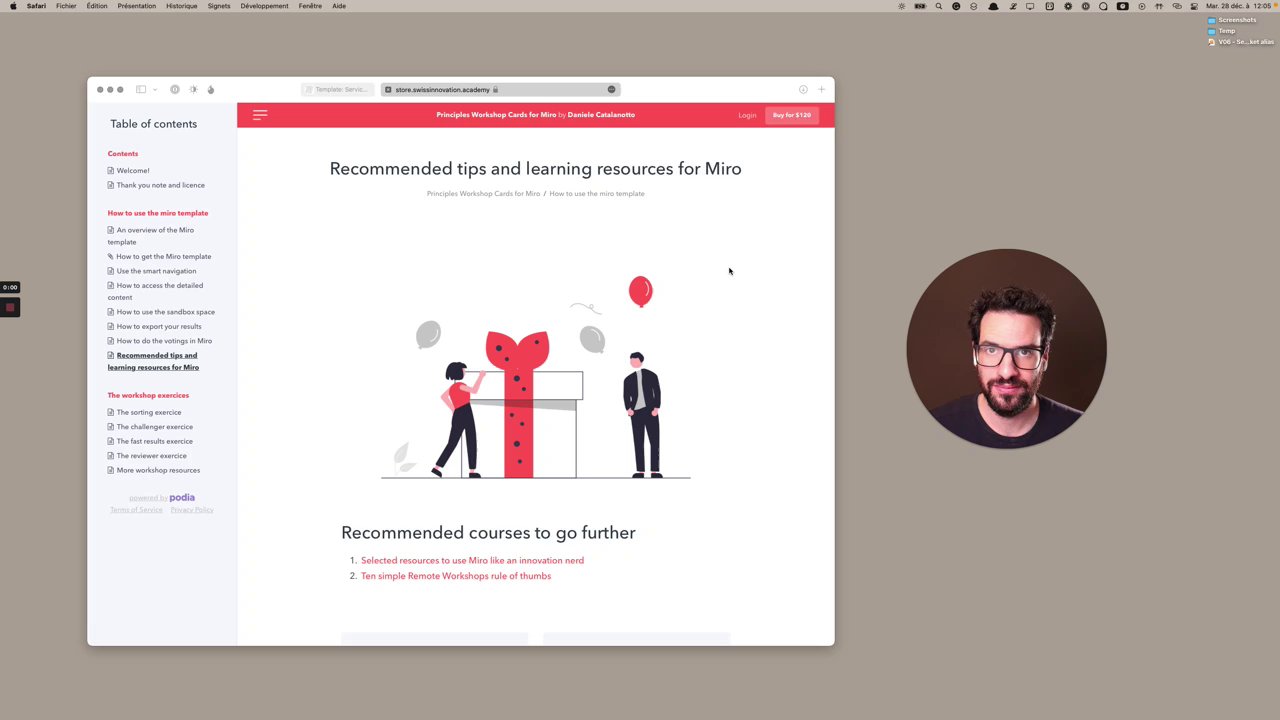
Task: Click the display mirroring icon in menu bar
Action: (1030, 6)
